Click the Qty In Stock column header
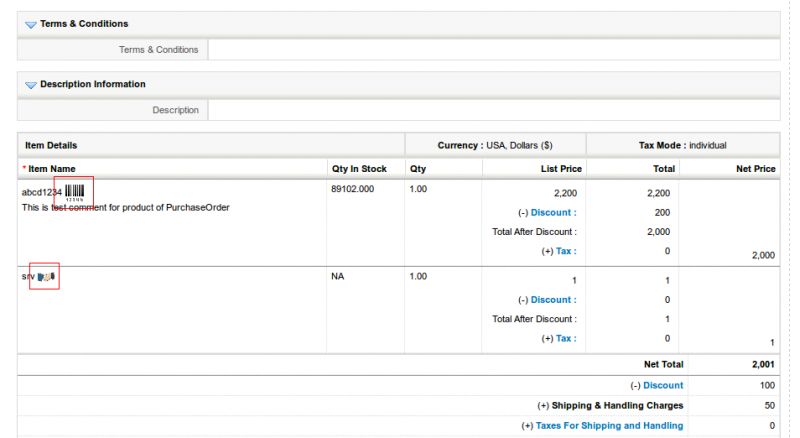This screenshot has height=438, width=800. [358, 169]
